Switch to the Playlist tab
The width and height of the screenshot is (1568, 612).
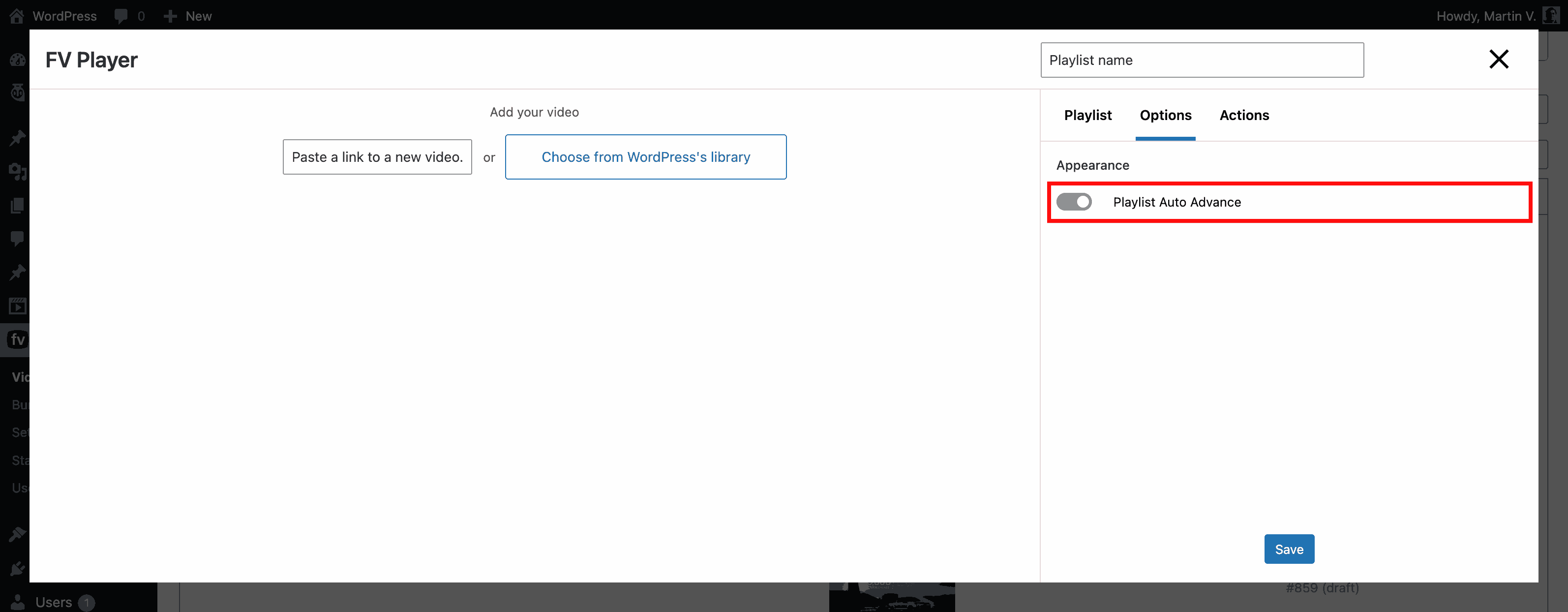click(x=1088, y=115)
